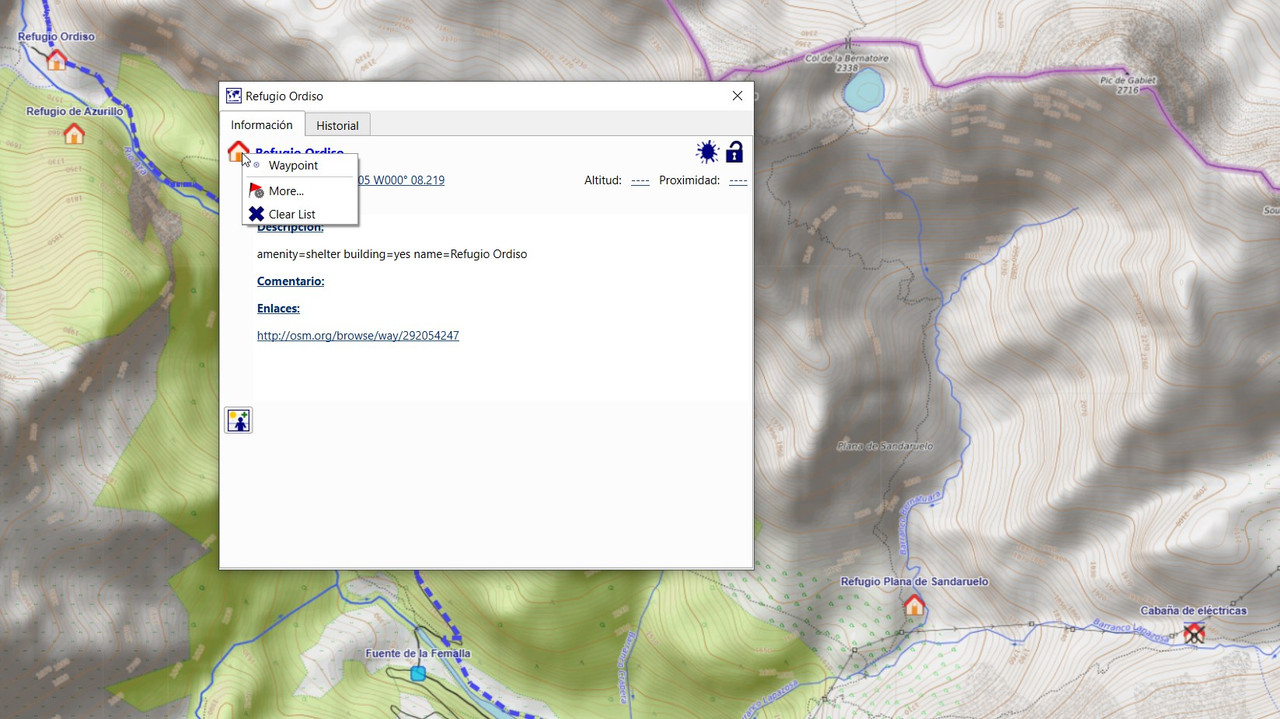
Task: Click the Plana de Sandaruelo map label
Action: (884, 446)
